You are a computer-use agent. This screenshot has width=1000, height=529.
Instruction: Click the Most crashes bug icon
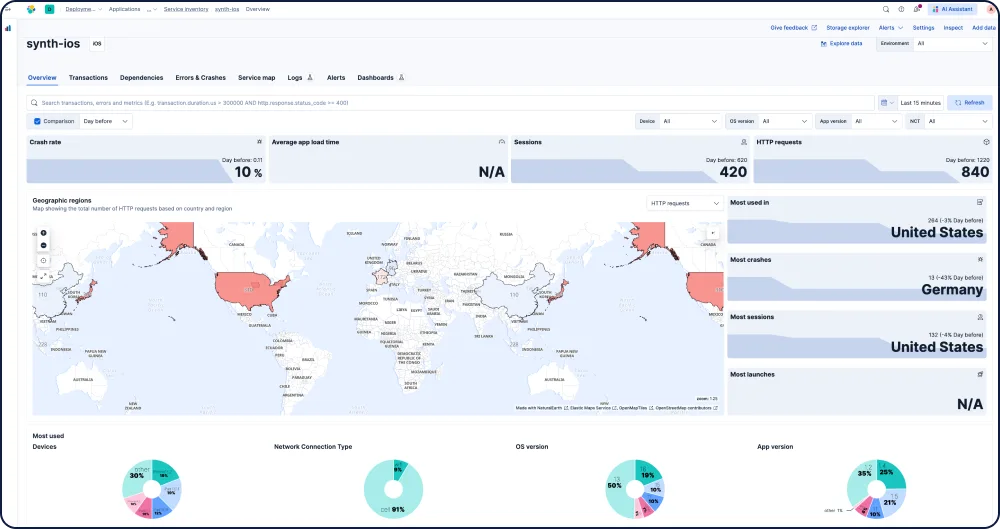coord(980,260)
